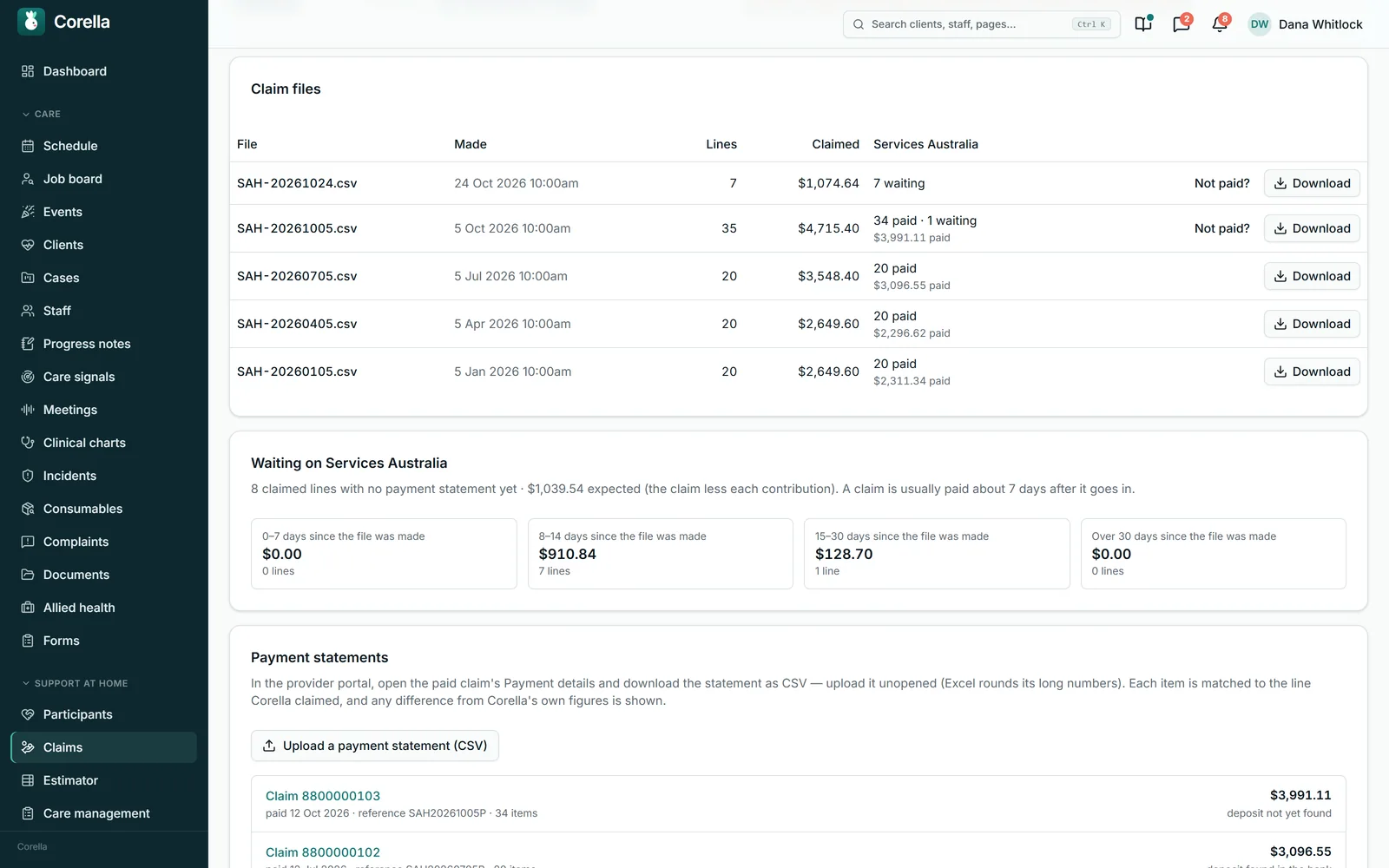
Task: Download SAH-20260405.csv claim file
Action: pos(1312,324)
